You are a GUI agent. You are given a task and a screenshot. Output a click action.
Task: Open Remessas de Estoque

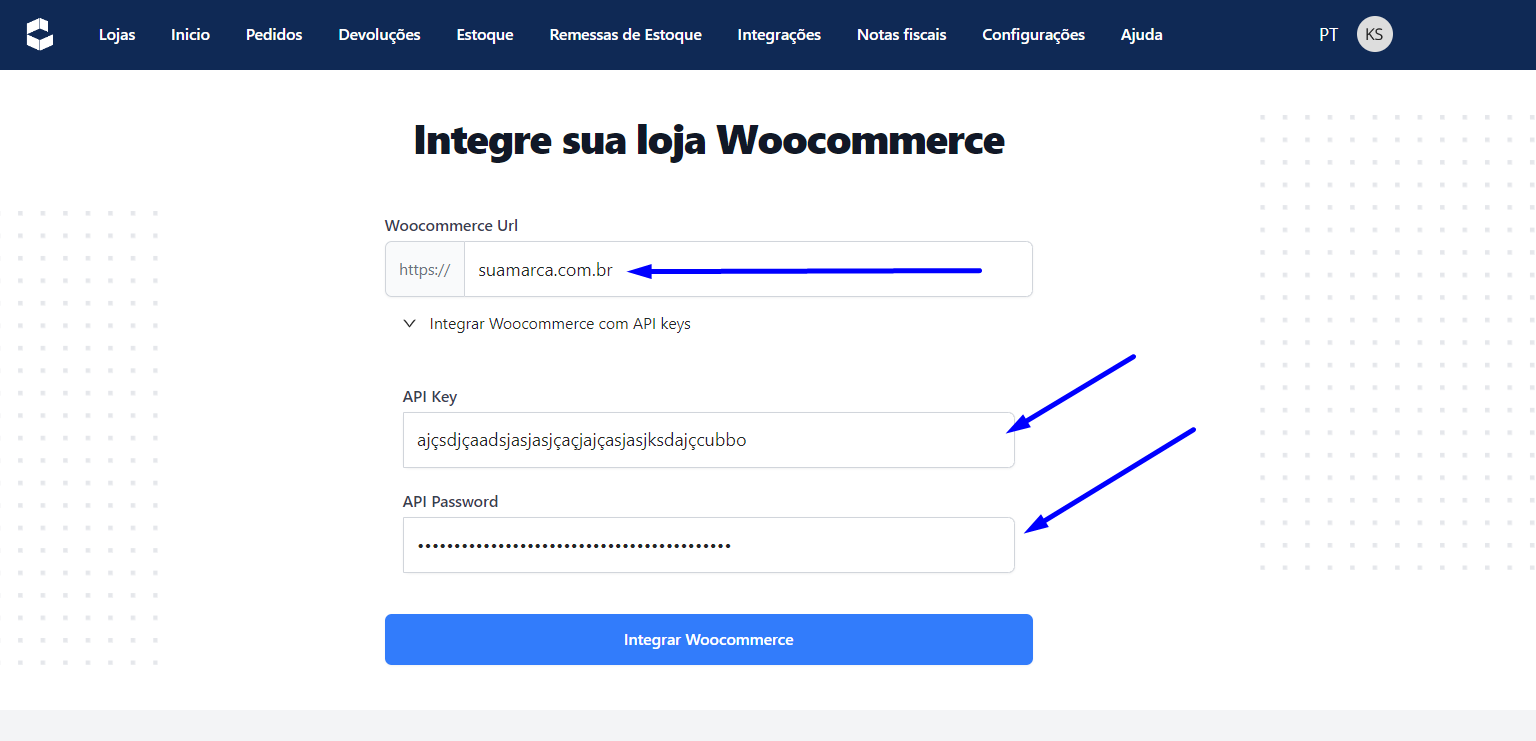tap(625, 34)
